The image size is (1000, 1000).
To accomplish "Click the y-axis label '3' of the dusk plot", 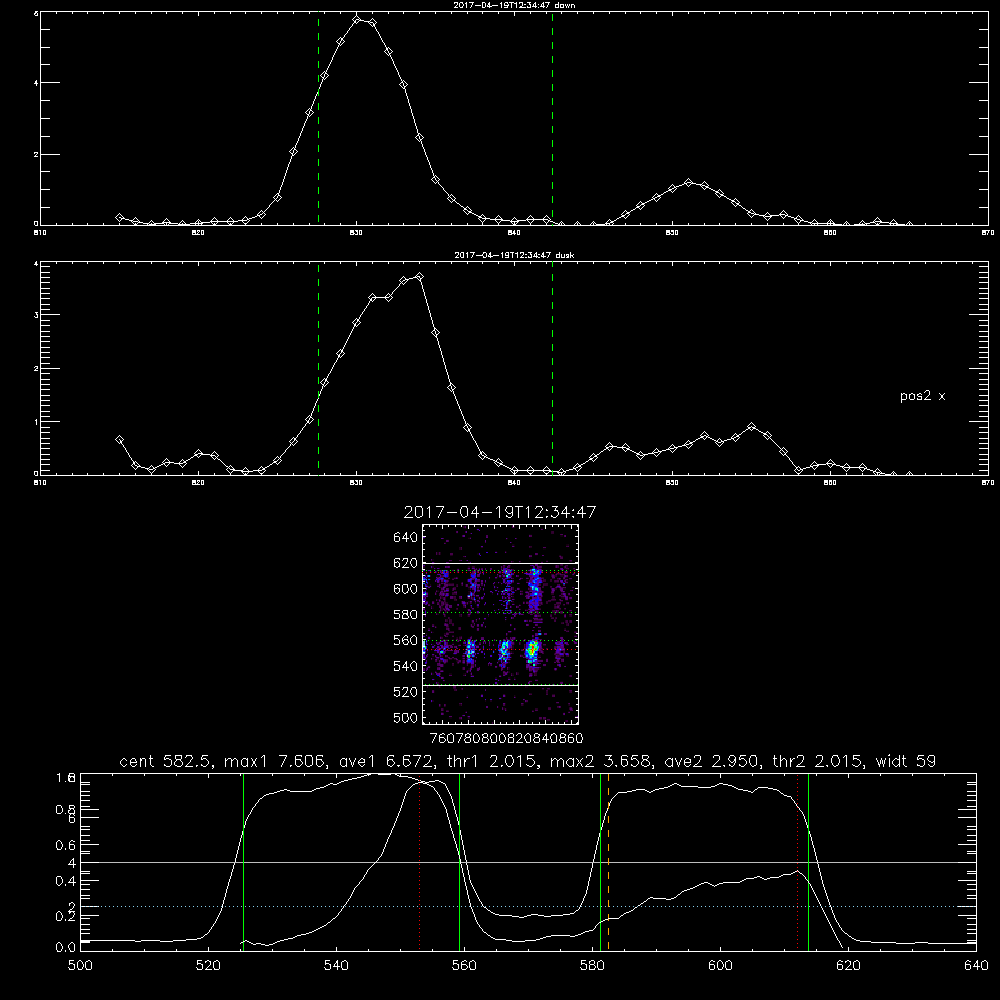I will (36, 315).
